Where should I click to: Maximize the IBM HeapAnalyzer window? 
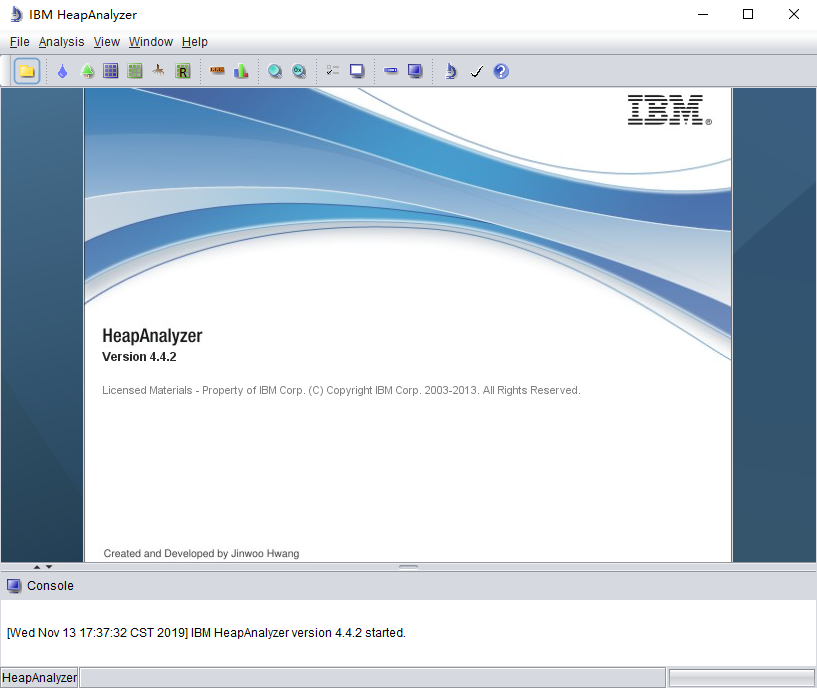click(x=748, y=14)
